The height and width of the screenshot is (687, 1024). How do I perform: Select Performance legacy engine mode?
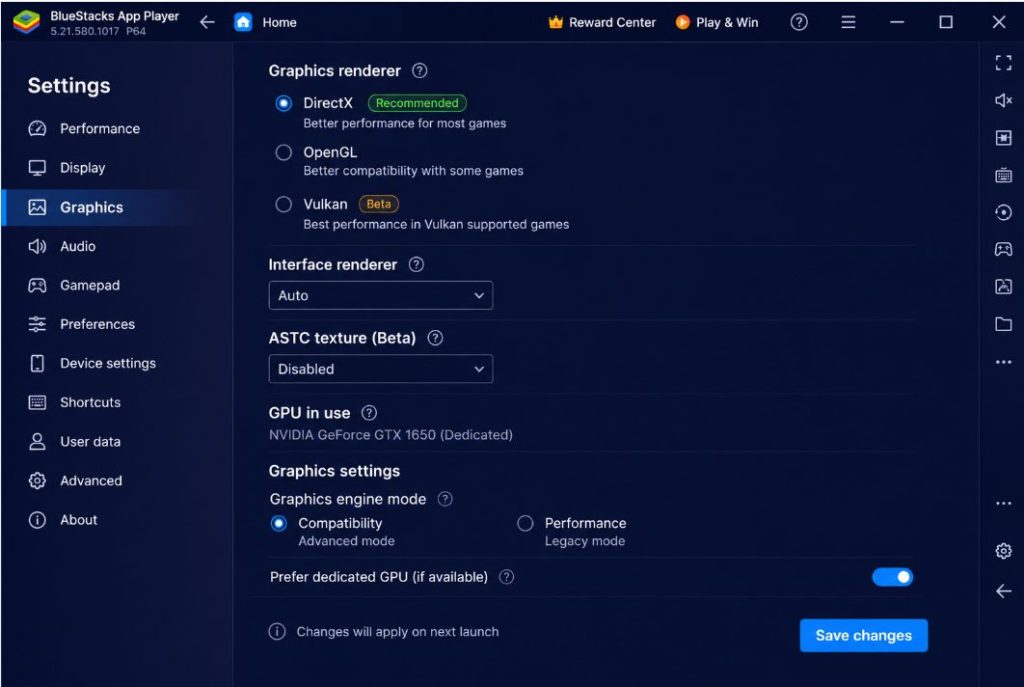pyautogui.click(x=525, y=524)
